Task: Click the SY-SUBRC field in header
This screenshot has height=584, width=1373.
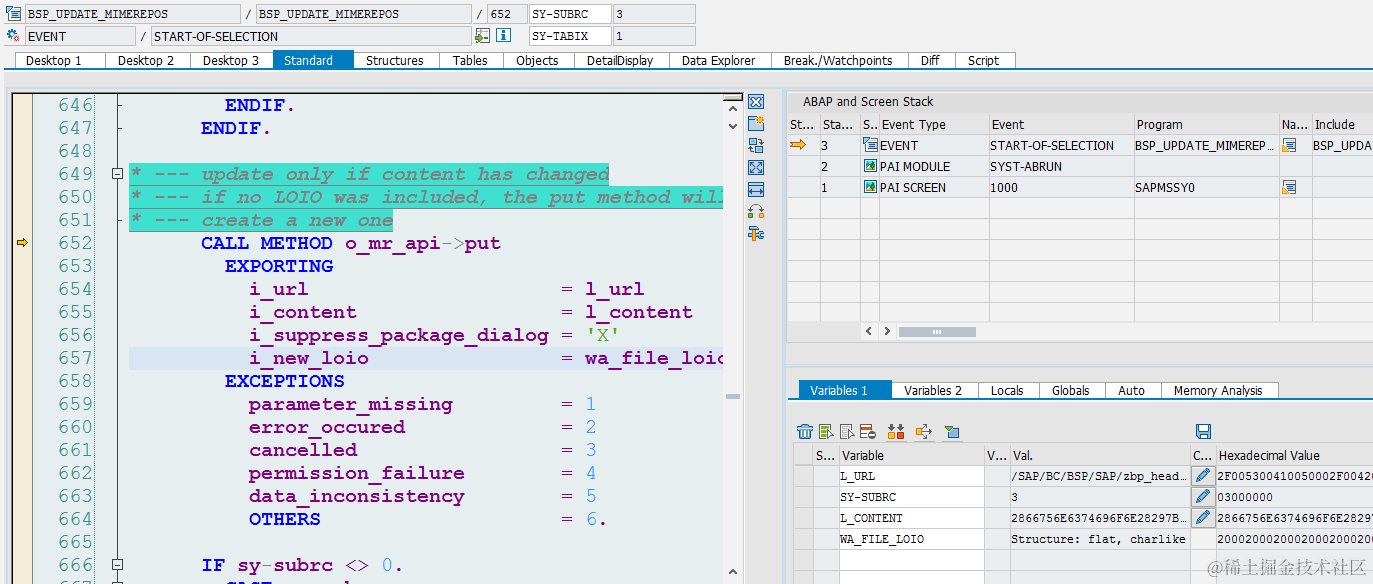Action: 569,14
